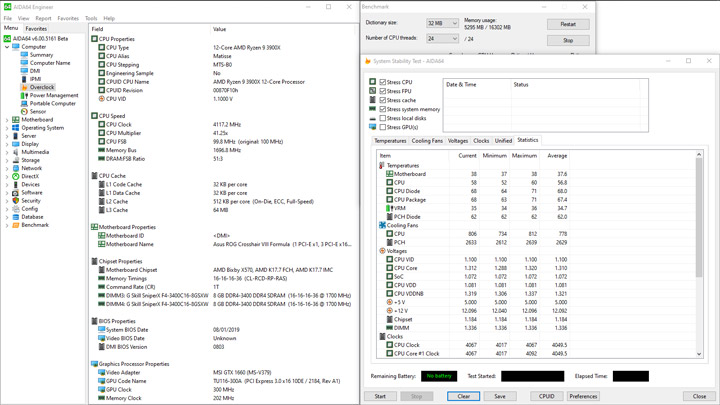Image resolution: width=720 pixels, height=405 pixels.
Task: Expand the Benchmark tree node
Action: pos(7,225)
